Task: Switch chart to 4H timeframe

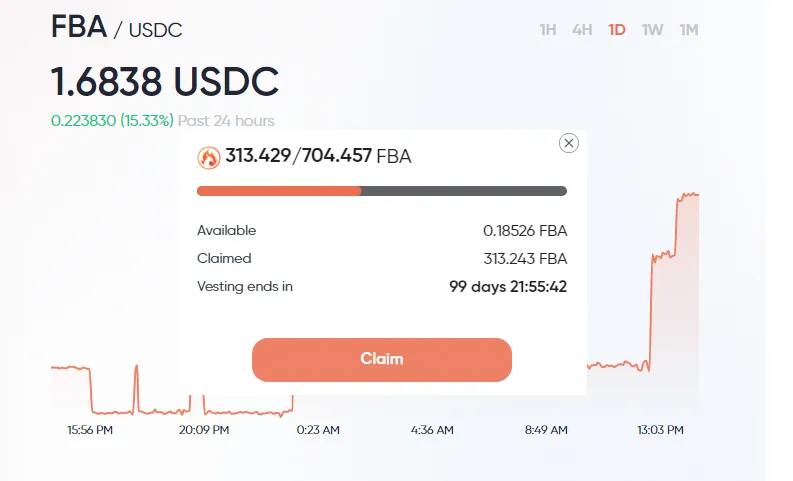Action: (x=582, y=30)
